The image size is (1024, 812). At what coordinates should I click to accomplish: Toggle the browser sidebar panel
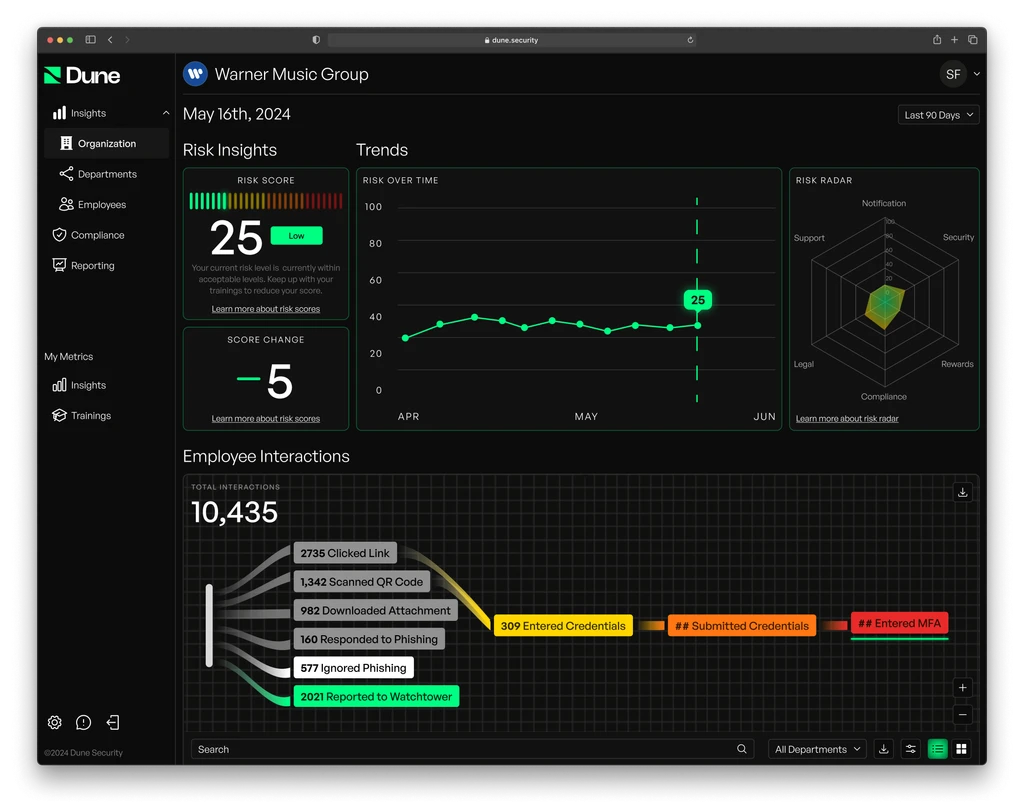(91, 40)
